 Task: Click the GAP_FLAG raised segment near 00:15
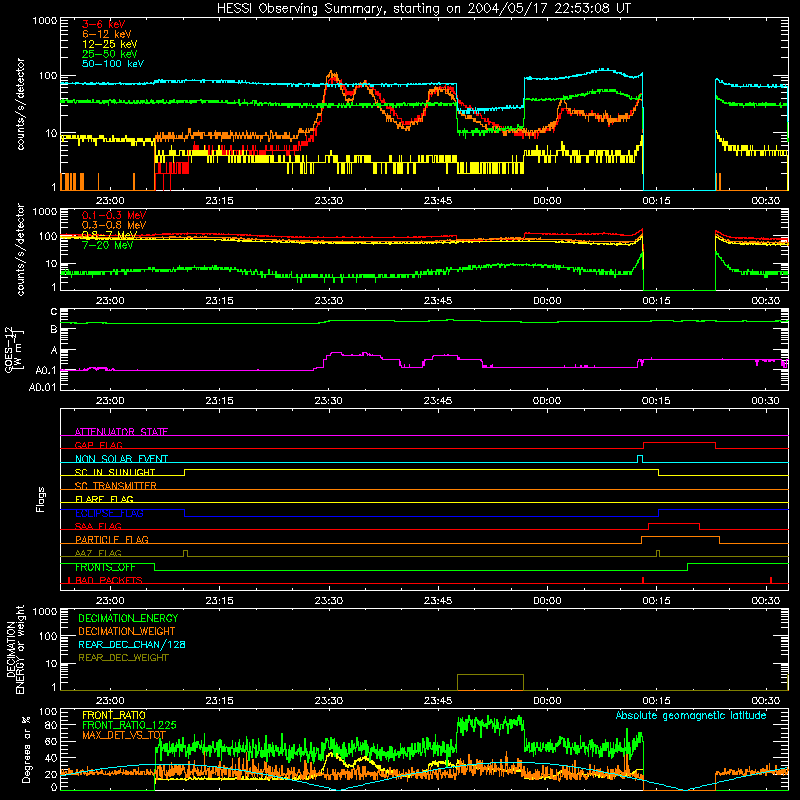pos(679,443)
